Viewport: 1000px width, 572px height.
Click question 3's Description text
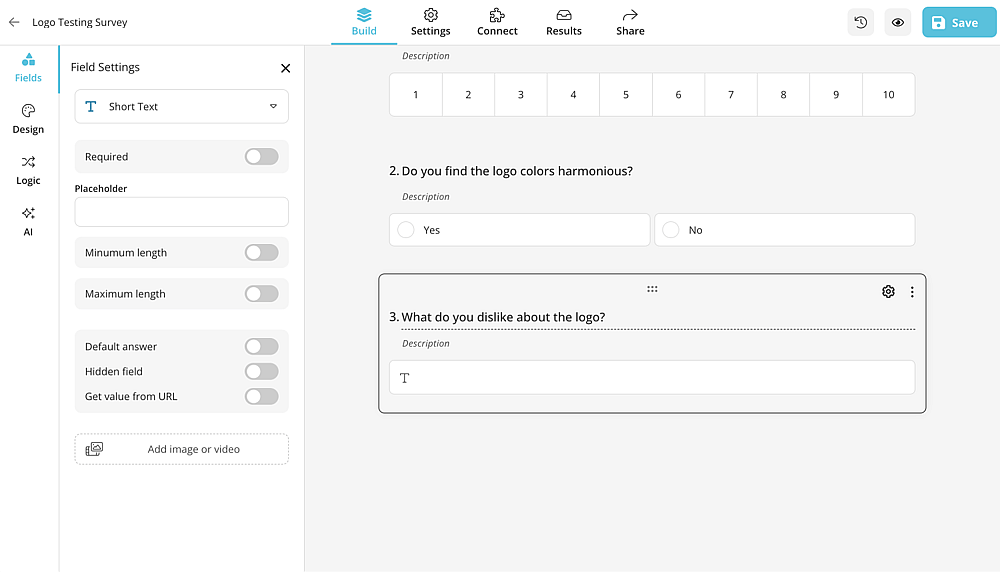[425, 343]
